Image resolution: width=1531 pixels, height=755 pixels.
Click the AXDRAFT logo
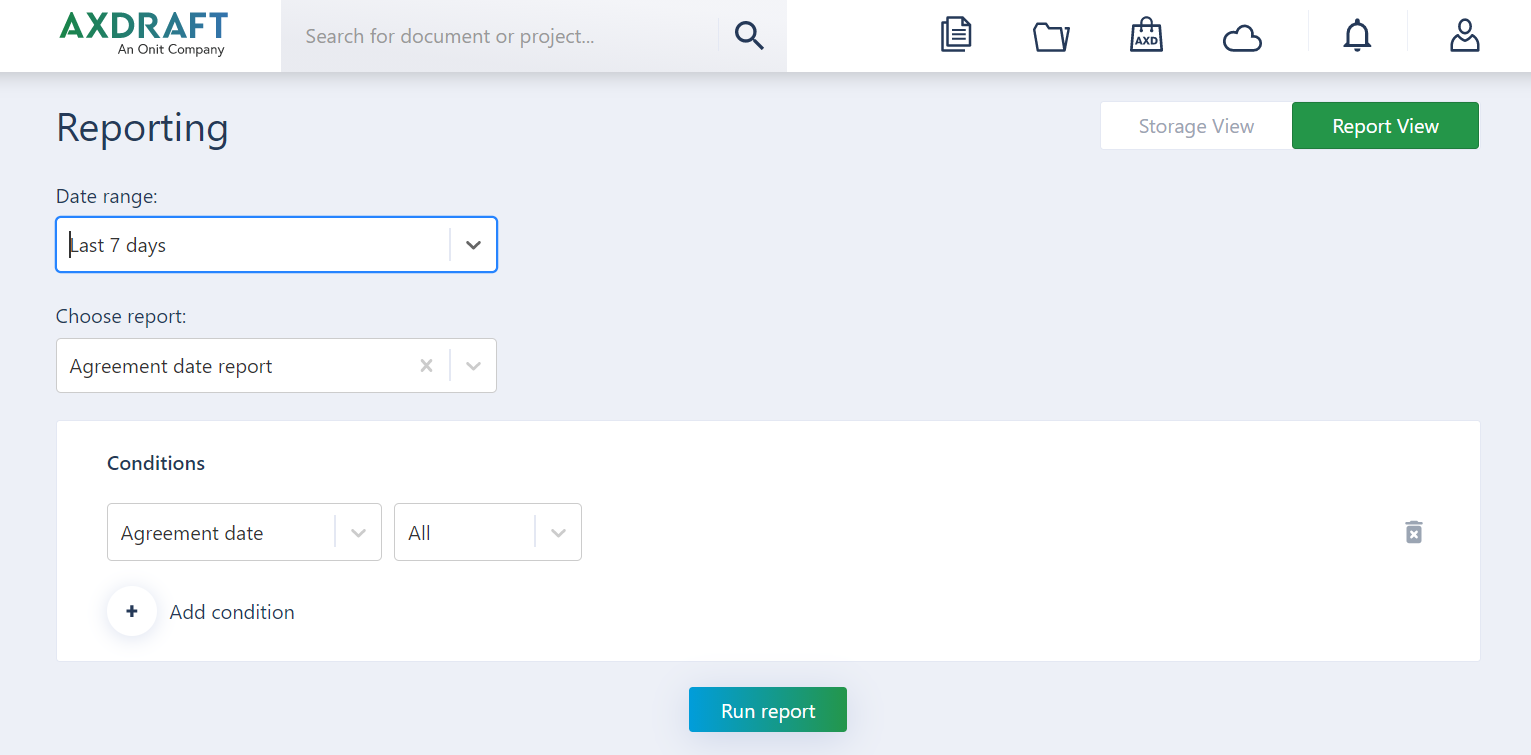tap(143, 35)
